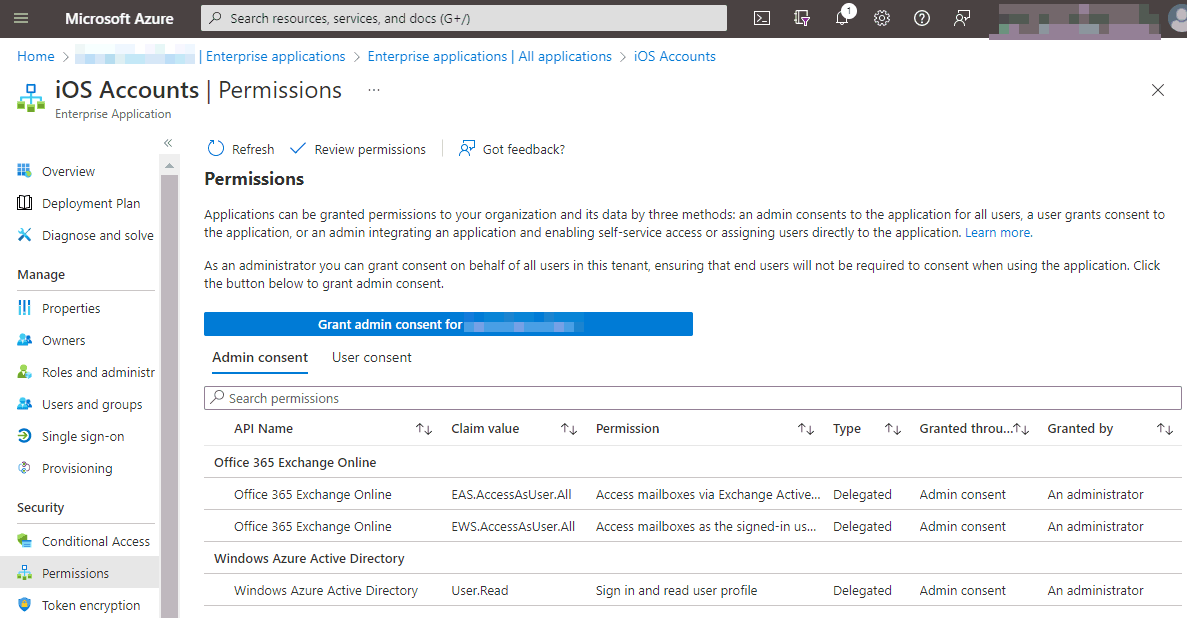Click the Diagnose and solve wrench icon
This screenshot has width=1187, height=618.
pyautogui.click(x=24, y=235)
